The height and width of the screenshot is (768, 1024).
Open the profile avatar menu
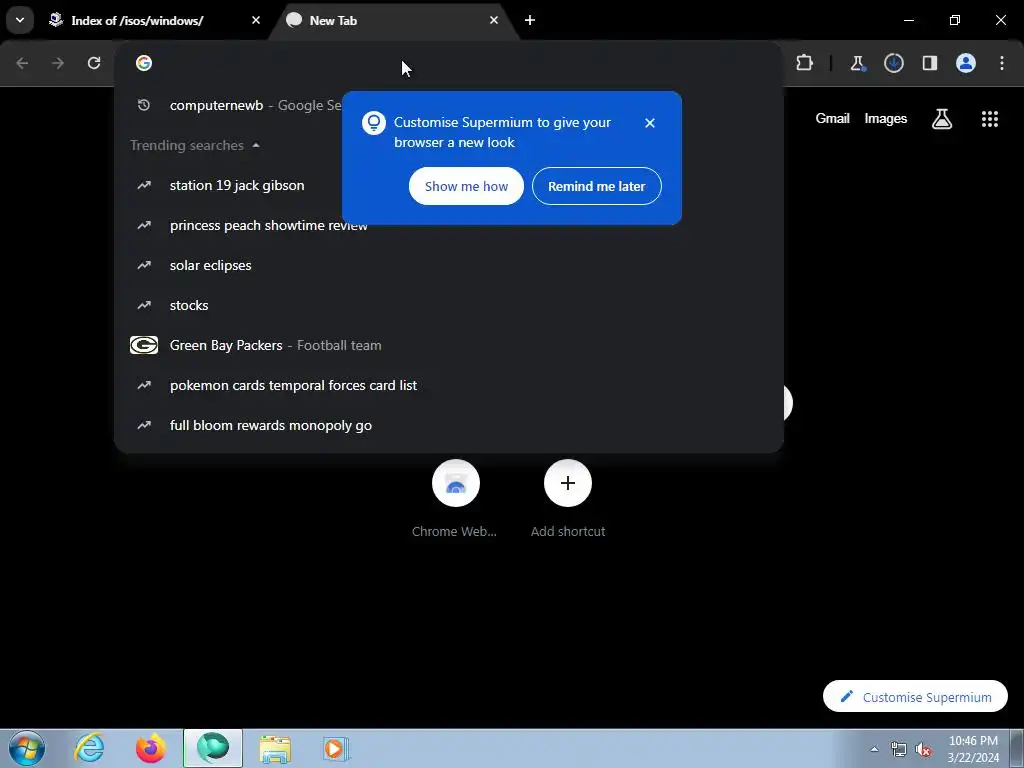tap(966, 63)
